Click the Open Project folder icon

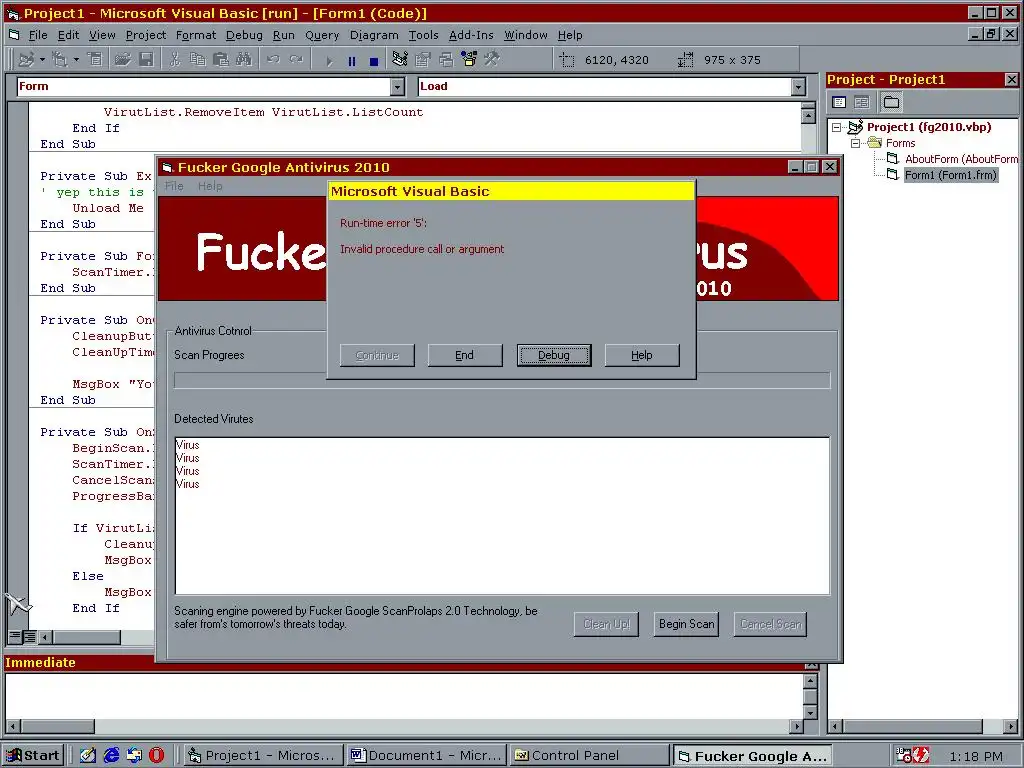pos(123,60)
